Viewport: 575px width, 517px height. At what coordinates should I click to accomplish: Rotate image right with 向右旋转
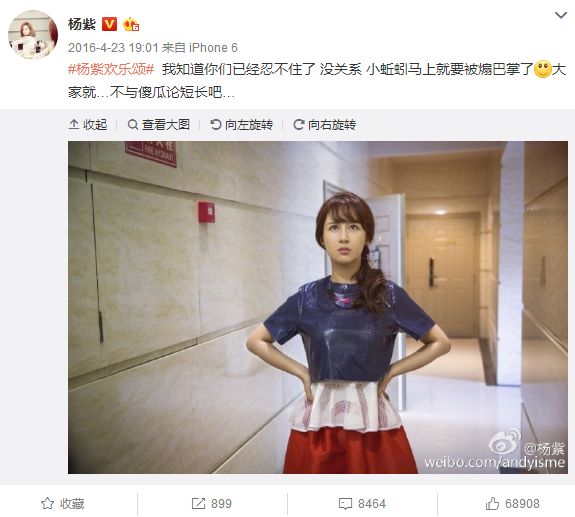(x=325, y=125)
